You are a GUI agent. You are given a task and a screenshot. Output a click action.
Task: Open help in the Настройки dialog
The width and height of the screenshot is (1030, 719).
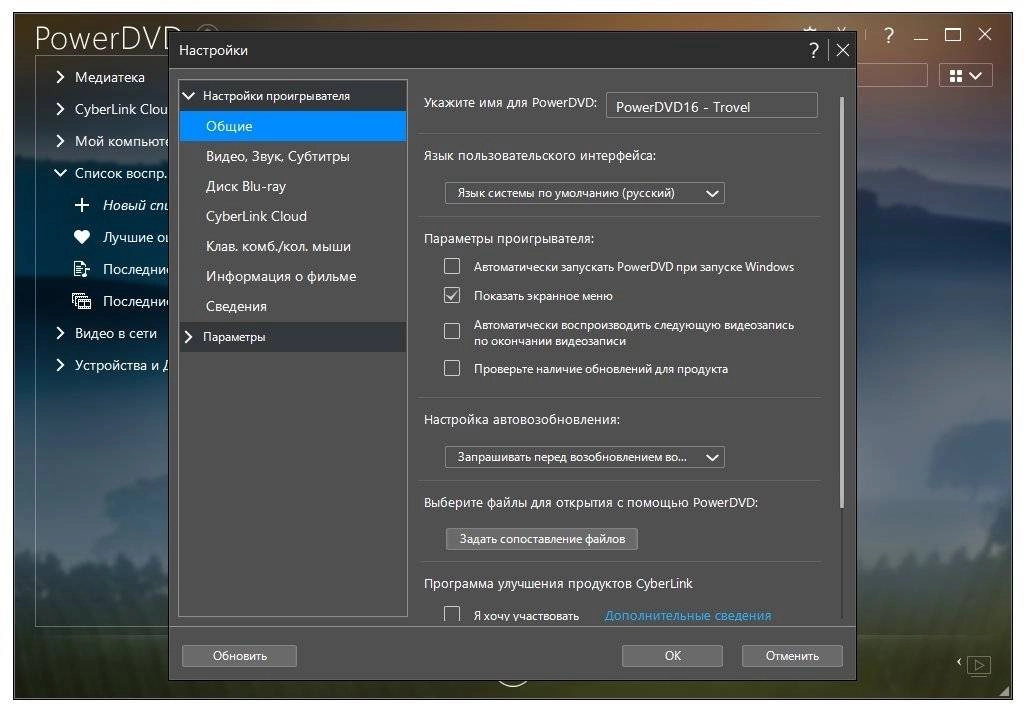point(814,50)
